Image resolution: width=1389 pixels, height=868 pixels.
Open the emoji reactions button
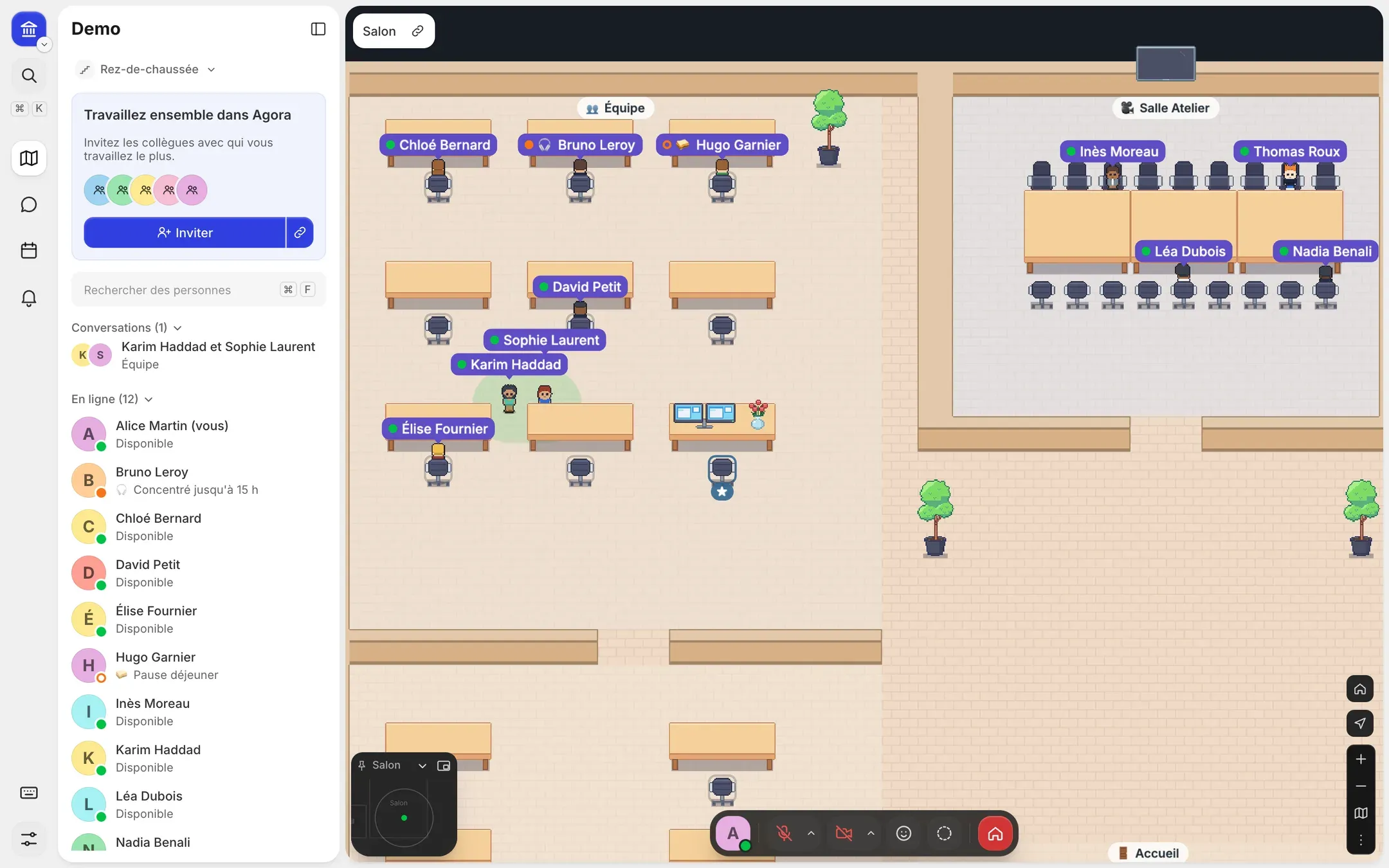pos(903,833)
